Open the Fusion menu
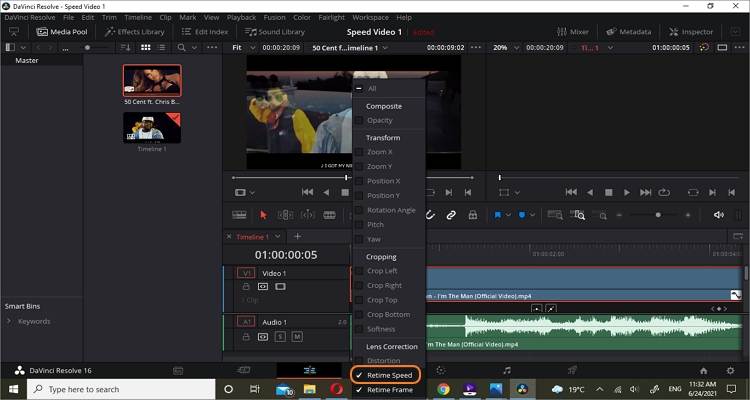Viewport: 750px width, 400px height. 275,17
